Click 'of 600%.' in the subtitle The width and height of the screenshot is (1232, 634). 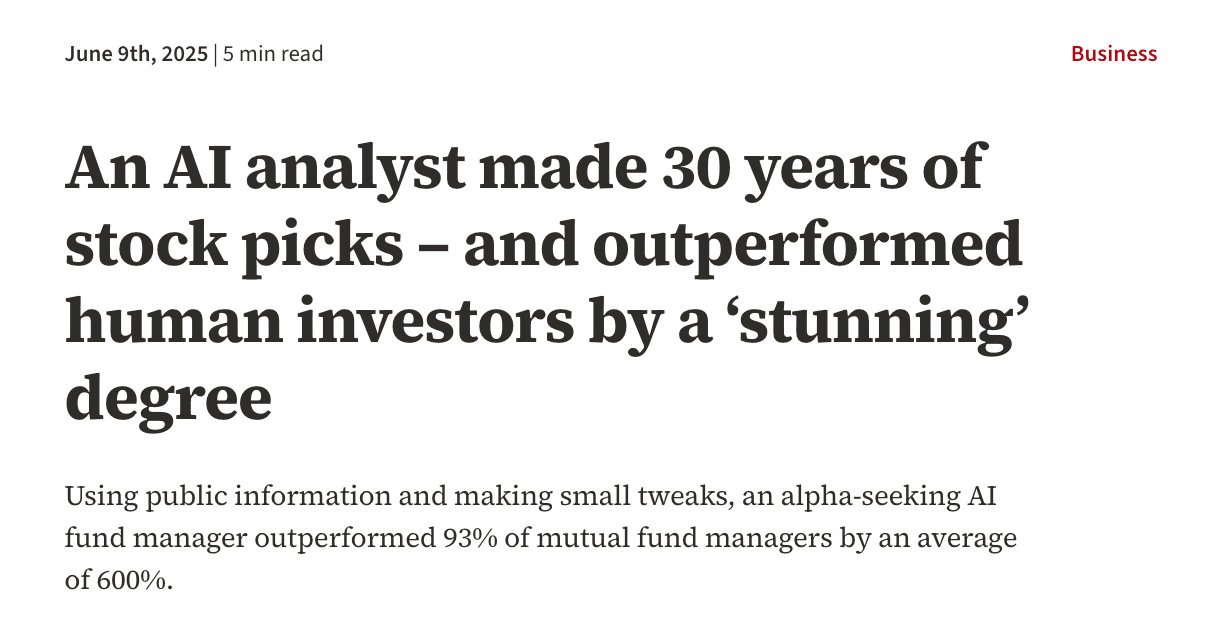click(x=119, y=580)
